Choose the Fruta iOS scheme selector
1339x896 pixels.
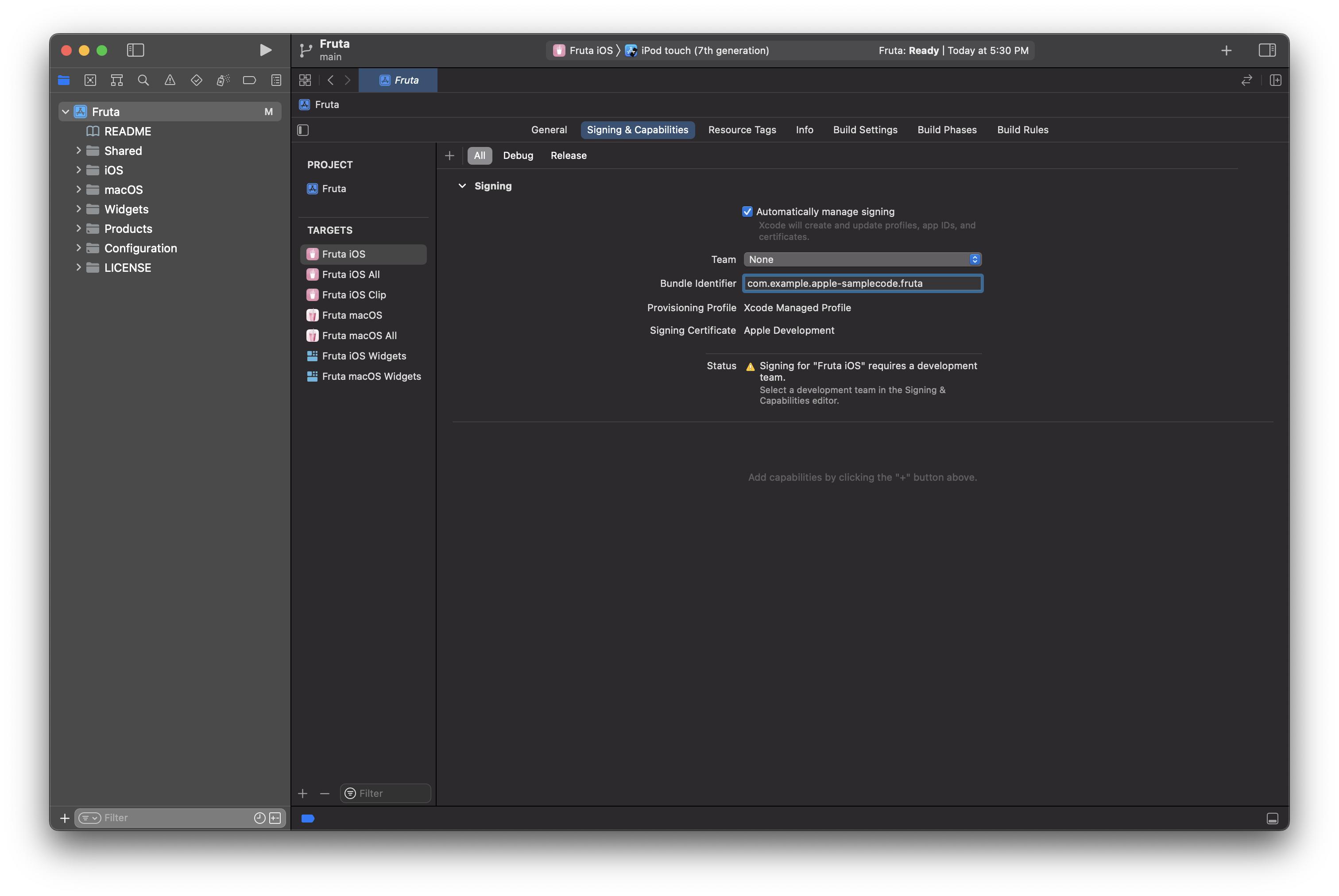click(x=583, y=50)
